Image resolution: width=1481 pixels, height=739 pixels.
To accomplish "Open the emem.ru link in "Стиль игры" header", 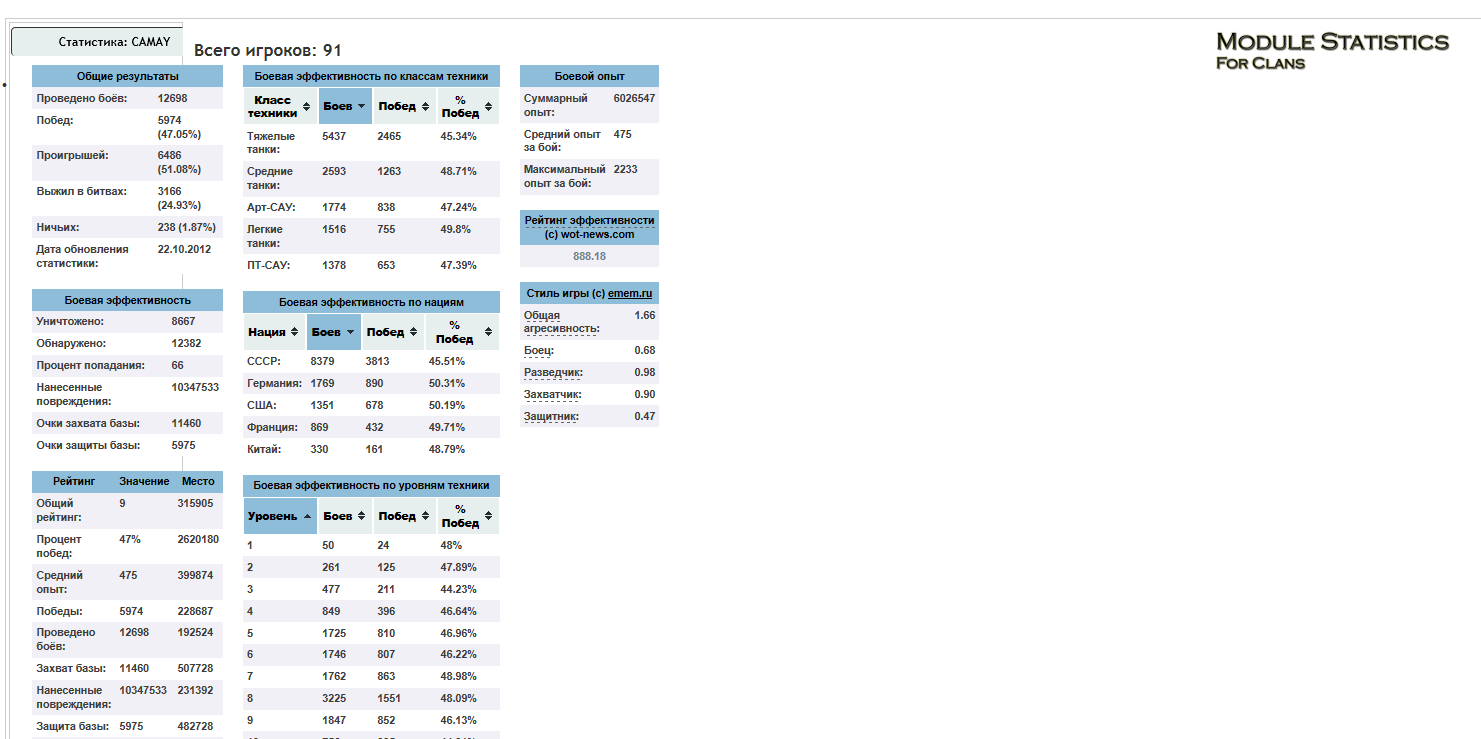I will point(630,294).
